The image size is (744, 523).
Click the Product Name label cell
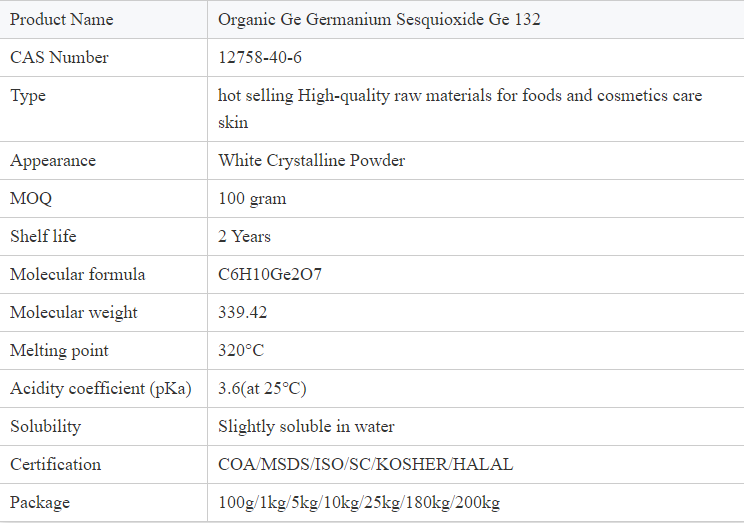[x=62, y=19]
